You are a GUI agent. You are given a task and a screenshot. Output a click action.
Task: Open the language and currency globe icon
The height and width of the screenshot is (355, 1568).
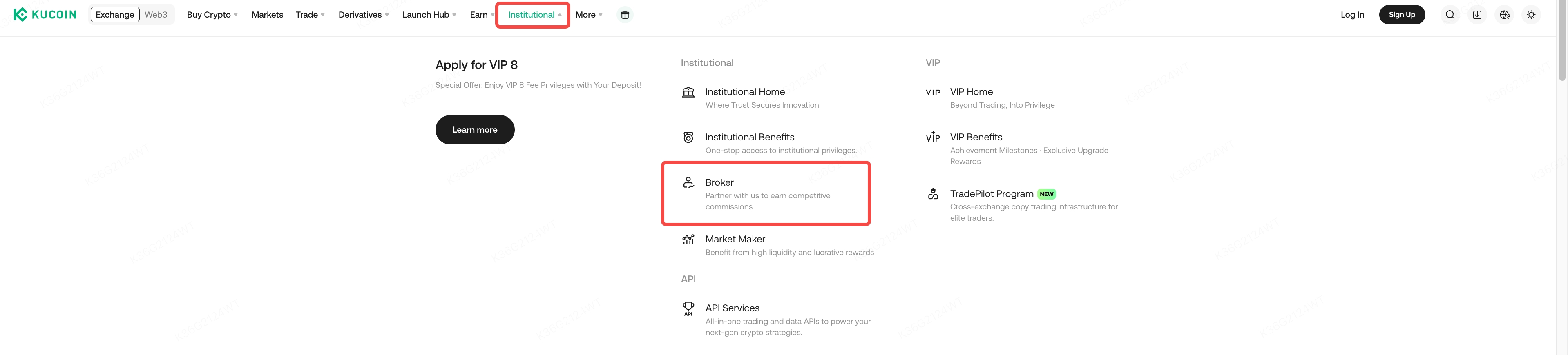click(1505, 15)
